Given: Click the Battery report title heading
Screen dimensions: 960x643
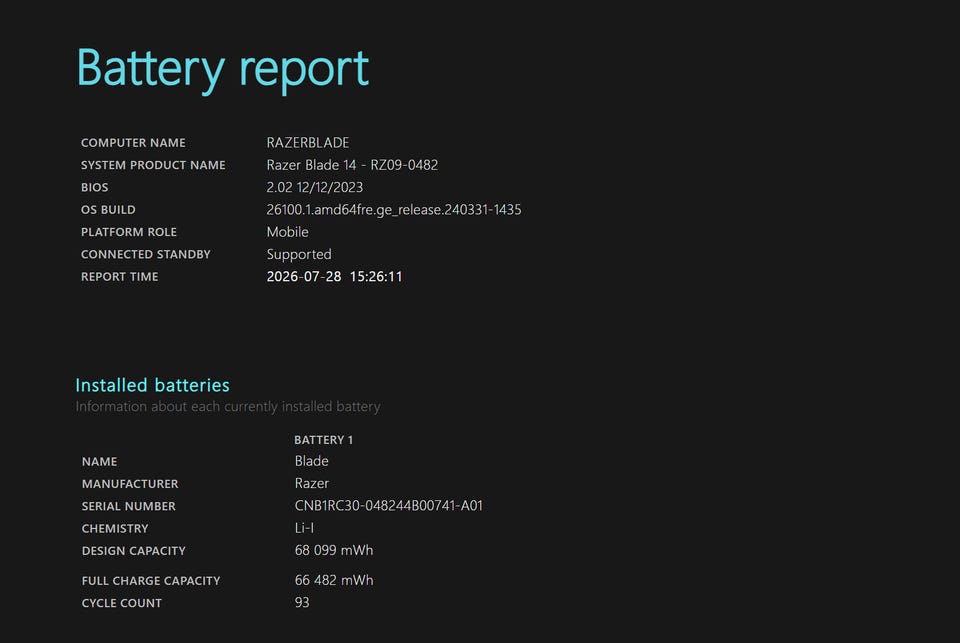Looking at the screenshot, I should [x=222, y=69].
